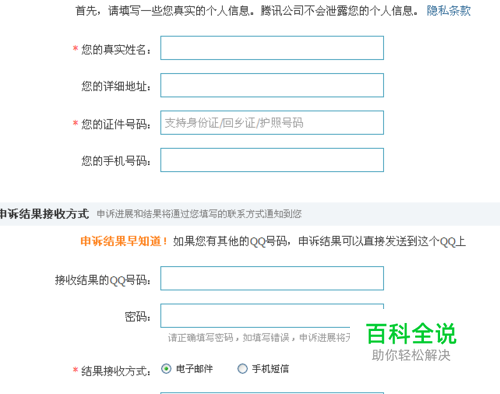Select the 您的手机号码 input box
Image resolution: width=500 pixels, height=394 pixels.
tap(272, 160)
